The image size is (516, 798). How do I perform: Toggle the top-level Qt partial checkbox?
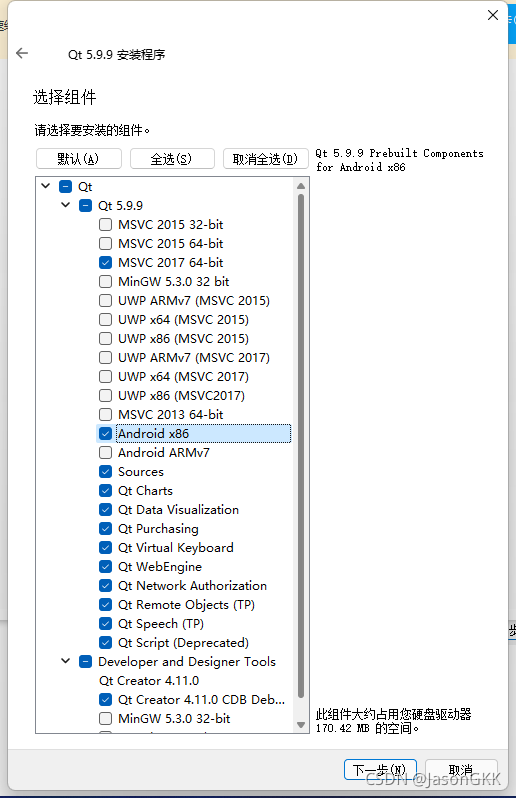point(65,186)
